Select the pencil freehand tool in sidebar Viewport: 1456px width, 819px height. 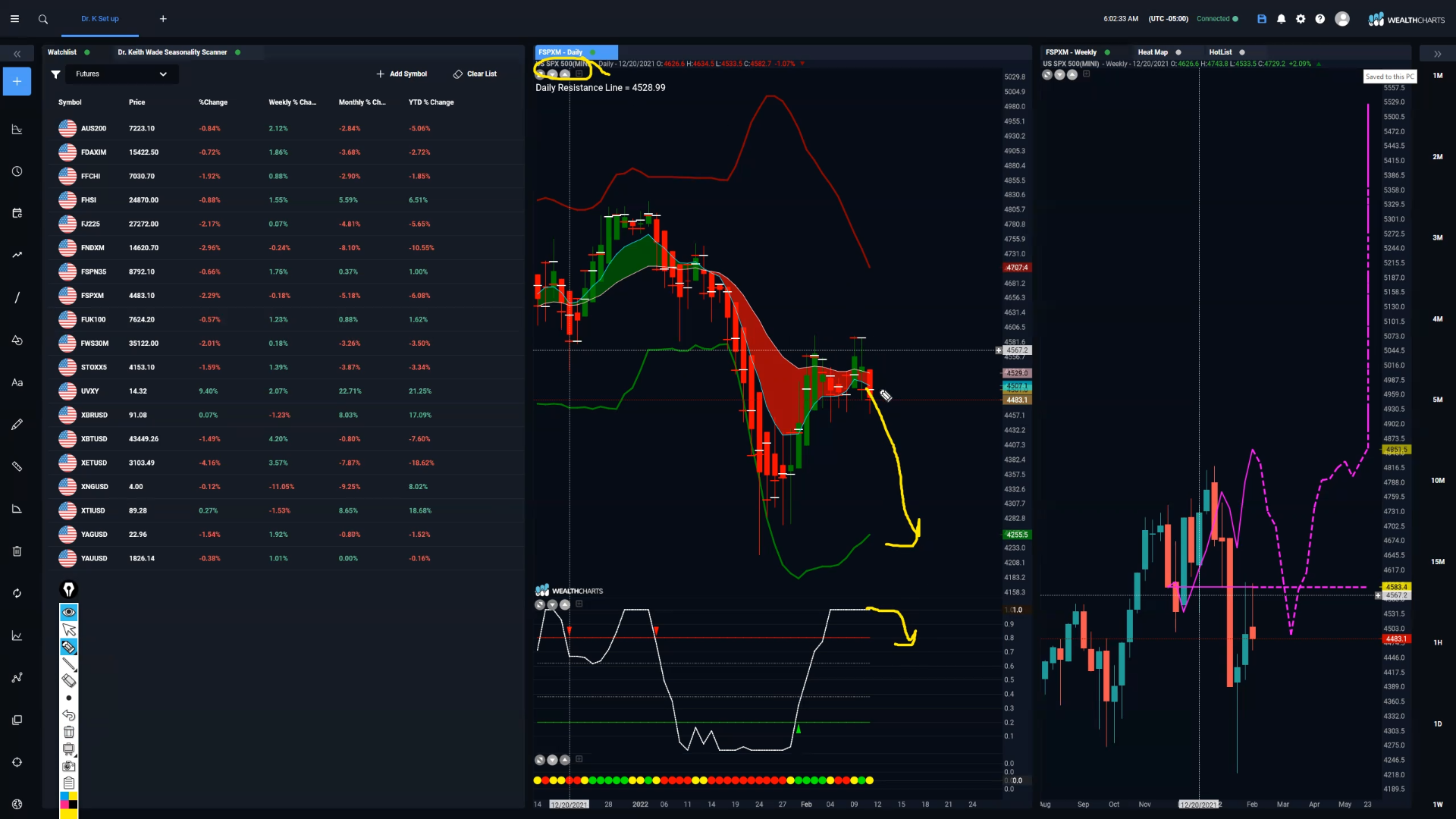pyautogui.click(x=17, y=425)
